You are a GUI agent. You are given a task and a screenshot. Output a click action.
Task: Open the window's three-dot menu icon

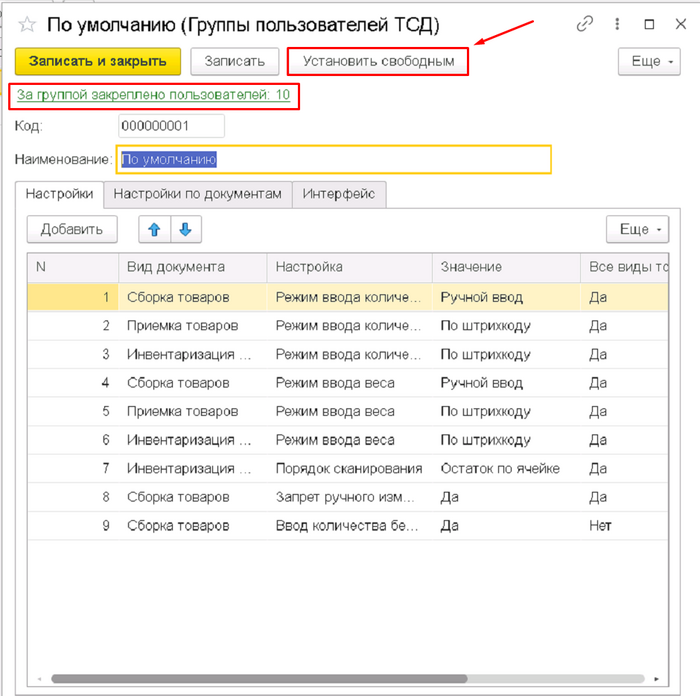click(618, 24)
